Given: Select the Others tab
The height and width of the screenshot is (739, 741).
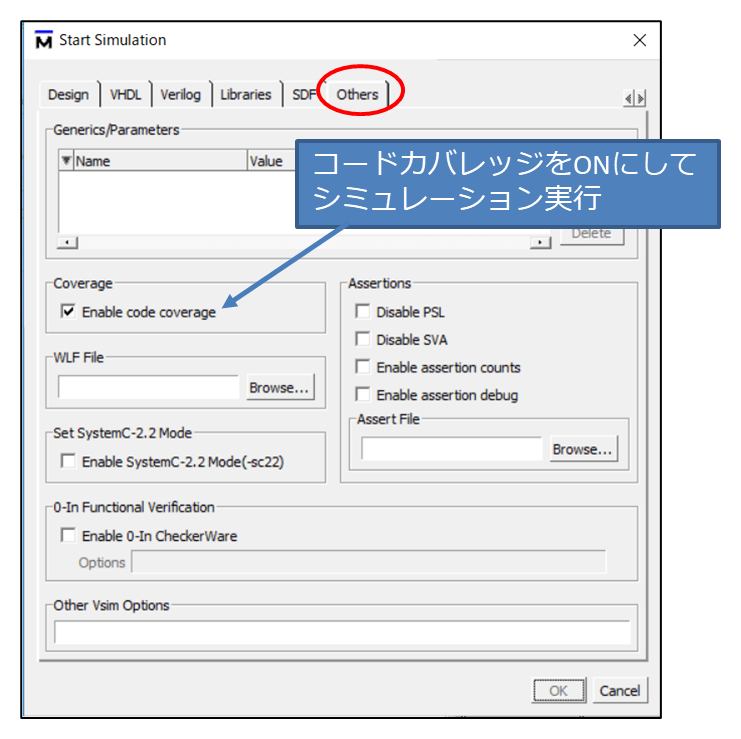Looking at the screenshot, I should click(x=357, y=95).
